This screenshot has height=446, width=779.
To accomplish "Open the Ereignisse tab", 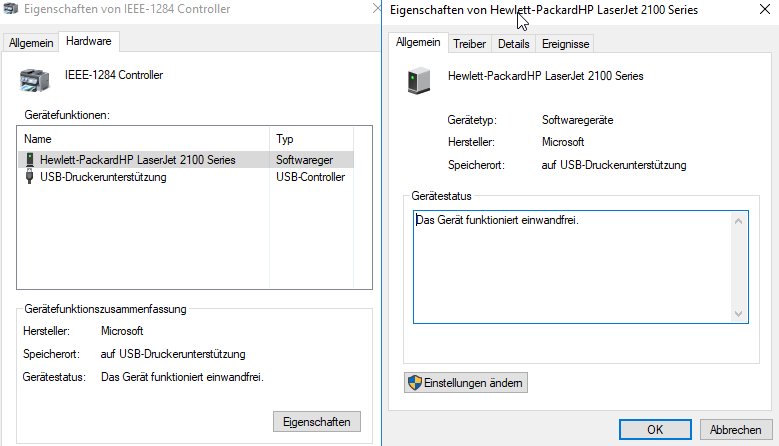I will (565, 44).
